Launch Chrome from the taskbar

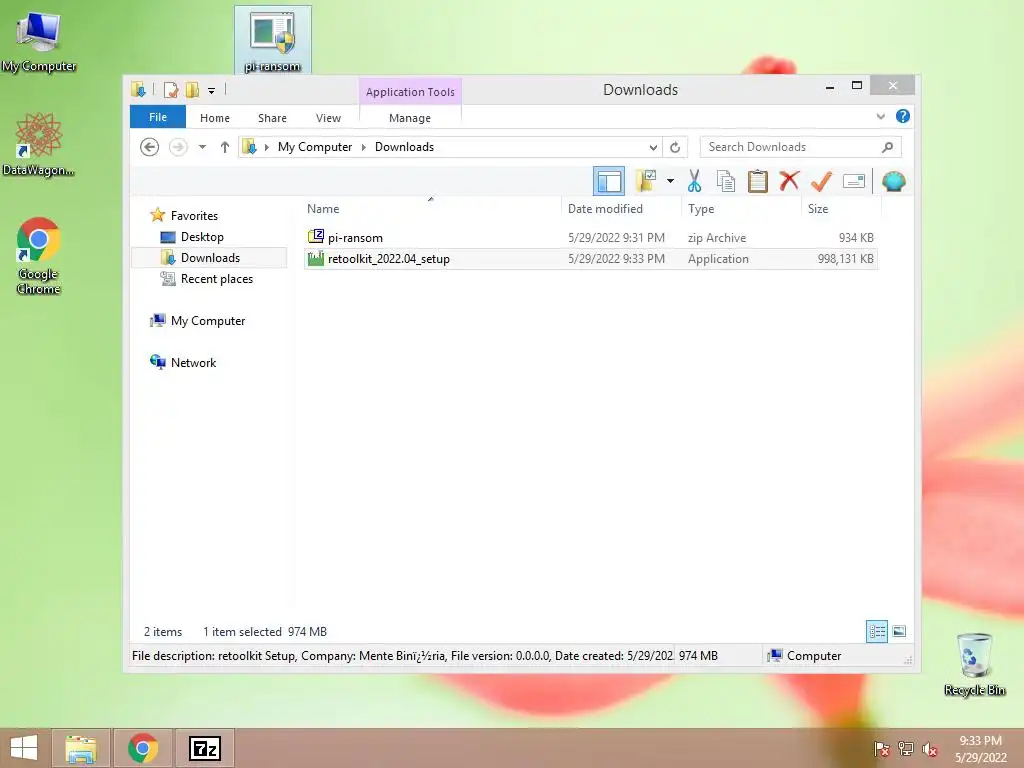click(x=143, y=748)
